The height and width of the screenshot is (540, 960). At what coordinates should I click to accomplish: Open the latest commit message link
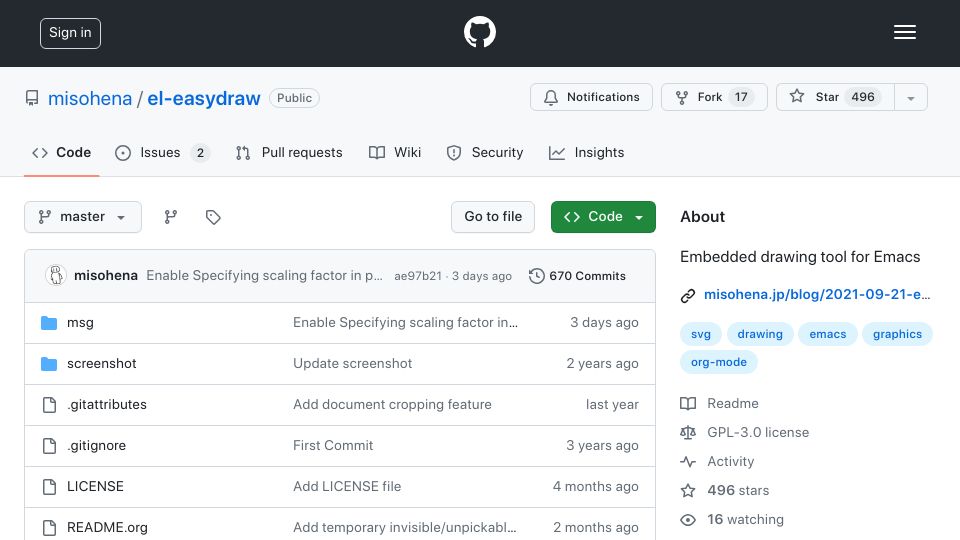pyautogui.click(x=264, y=276)
